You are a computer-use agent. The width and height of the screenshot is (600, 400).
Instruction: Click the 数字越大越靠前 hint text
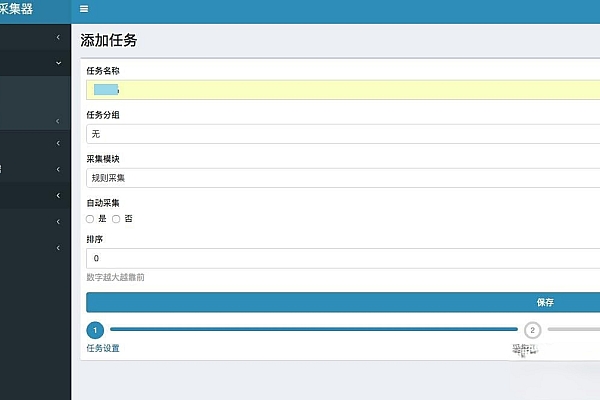(x=115, y=277)
